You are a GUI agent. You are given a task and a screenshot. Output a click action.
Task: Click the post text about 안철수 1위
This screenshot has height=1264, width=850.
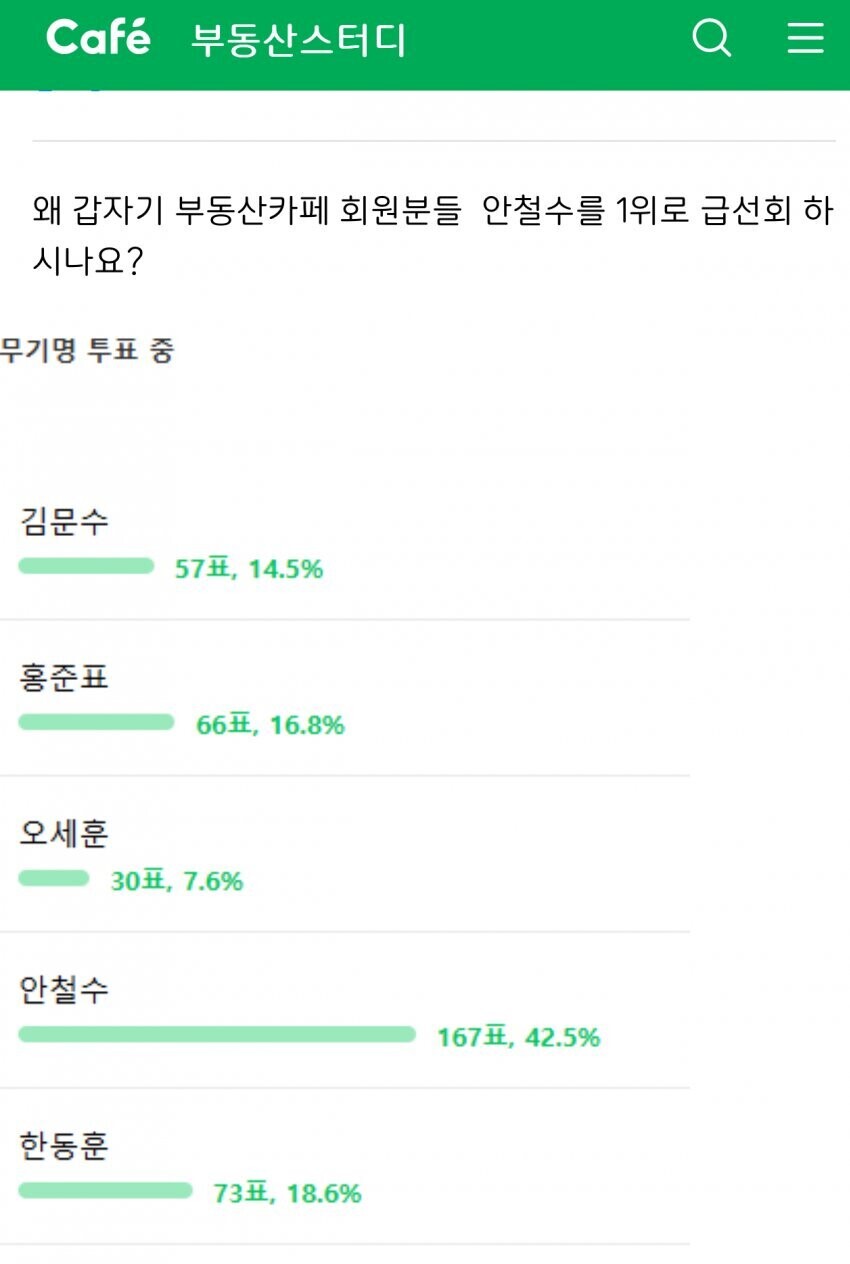[433, 236]
